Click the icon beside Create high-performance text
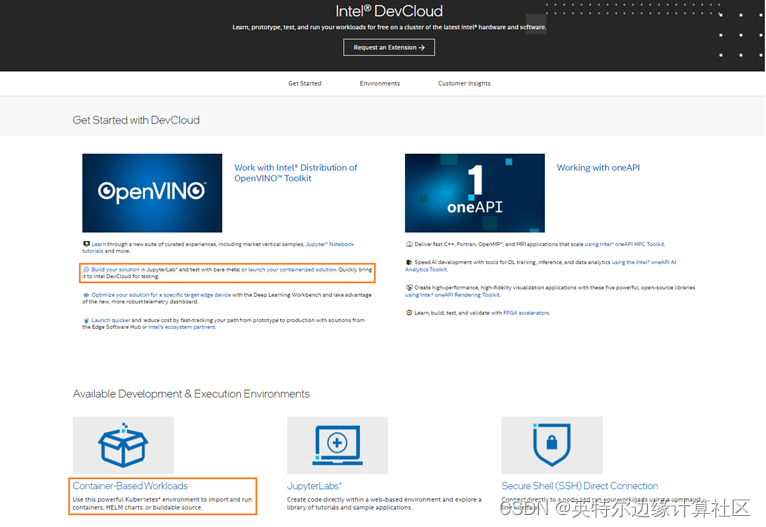The height and width of the screenshot is (527, 766). [409, 288]
